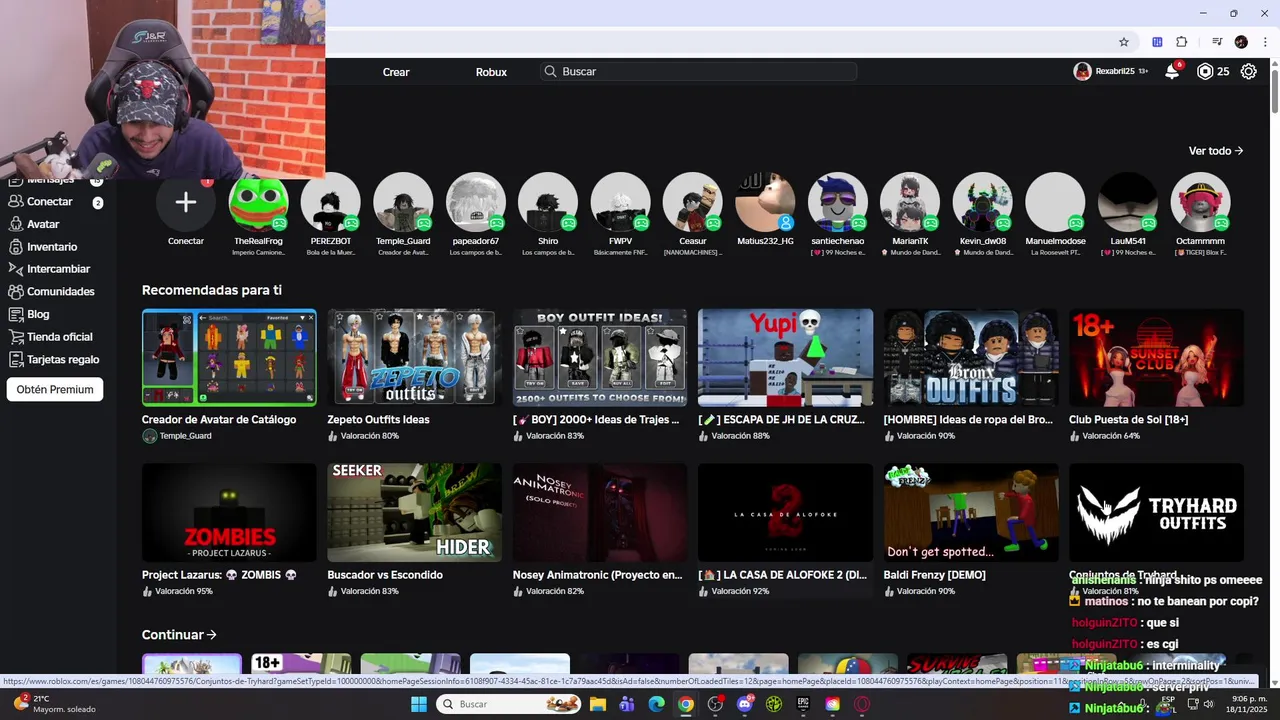Open the Robux tab in top navigation
1280x720 pixels.
(491, 72)
